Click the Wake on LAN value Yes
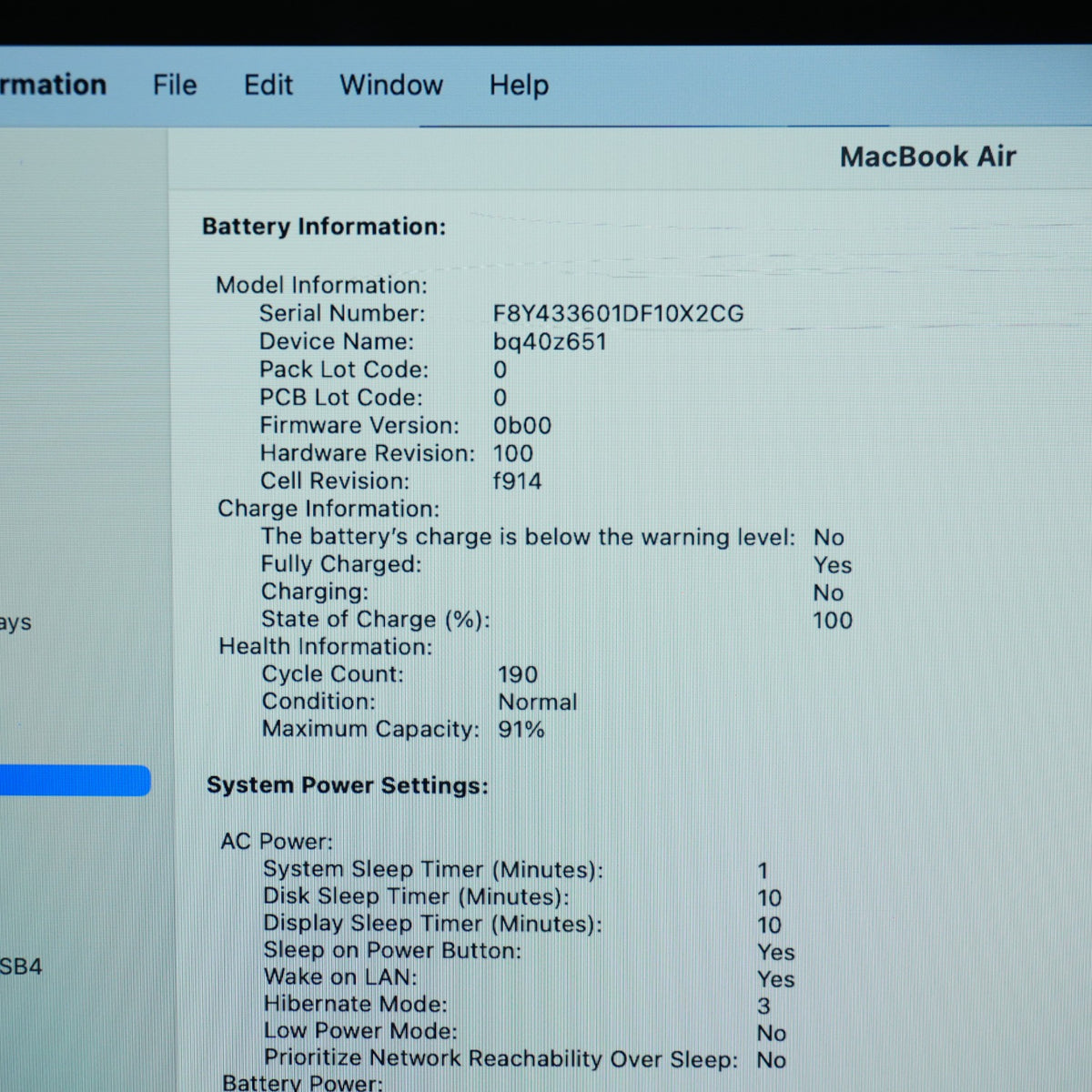The height and width of the screenshot is (1092, 1092). [776, 979]
